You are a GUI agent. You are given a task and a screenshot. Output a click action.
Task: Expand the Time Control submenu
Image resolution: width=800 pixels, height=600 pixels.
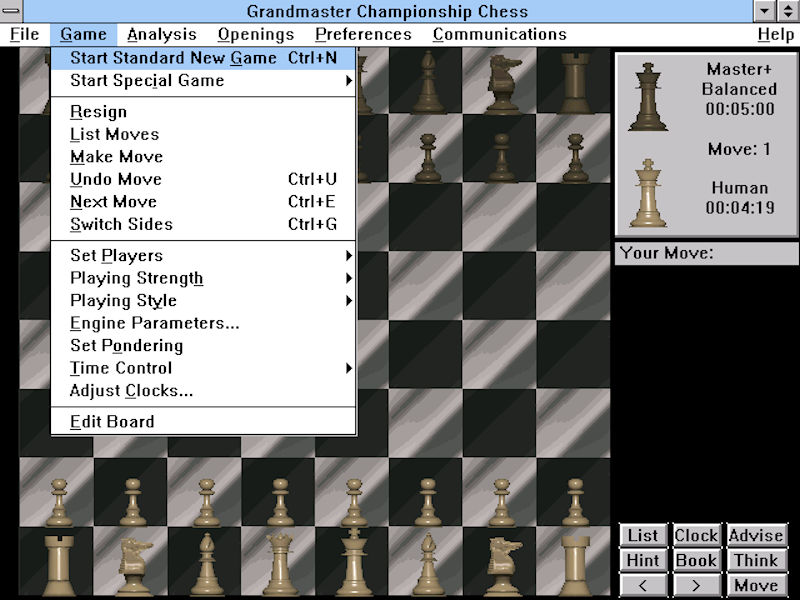(x=203, y=367)
